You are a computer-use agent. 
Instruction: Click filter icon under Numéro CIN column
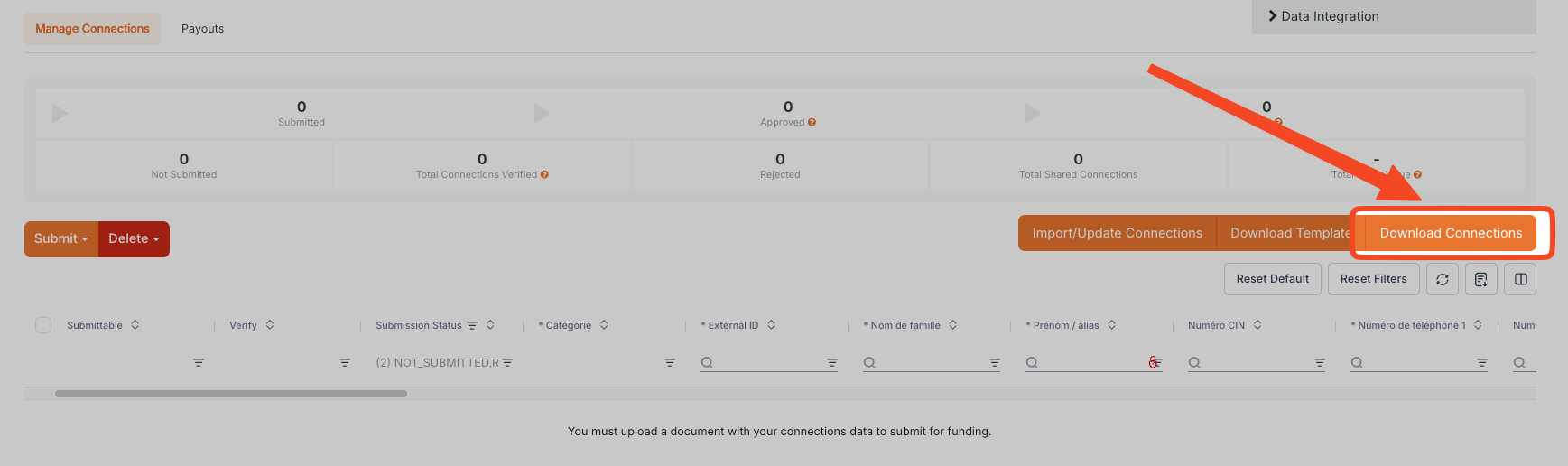(x=1320, y=363)
